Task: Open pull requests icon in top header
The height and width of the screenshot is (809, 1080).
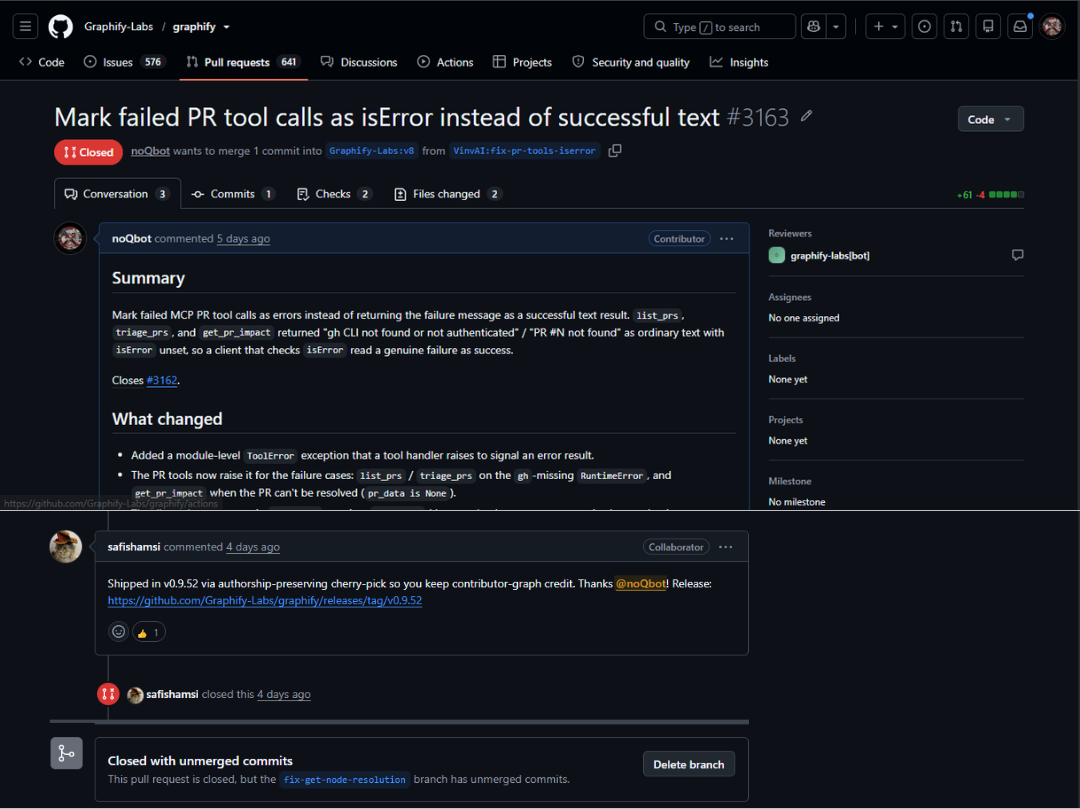Action: 956,27
